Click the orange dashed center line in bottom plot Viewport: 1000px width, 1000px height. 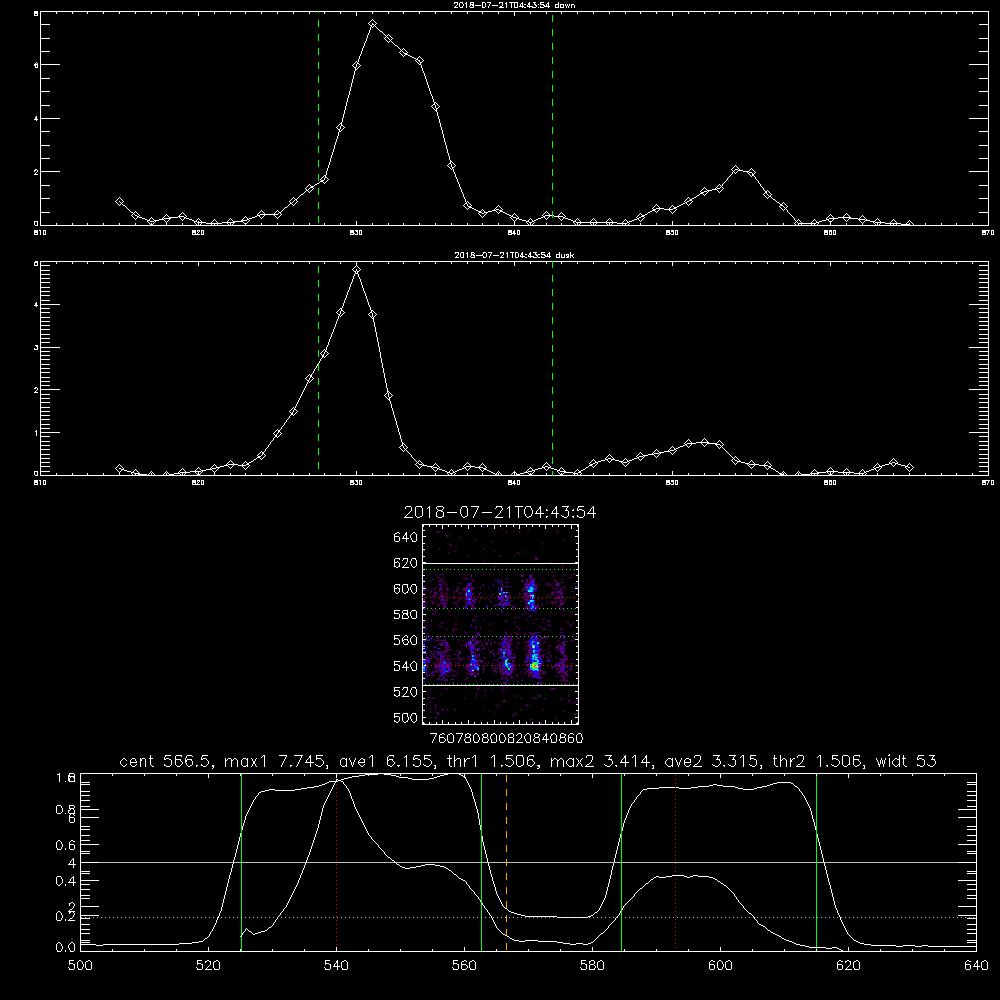[506, 862]
